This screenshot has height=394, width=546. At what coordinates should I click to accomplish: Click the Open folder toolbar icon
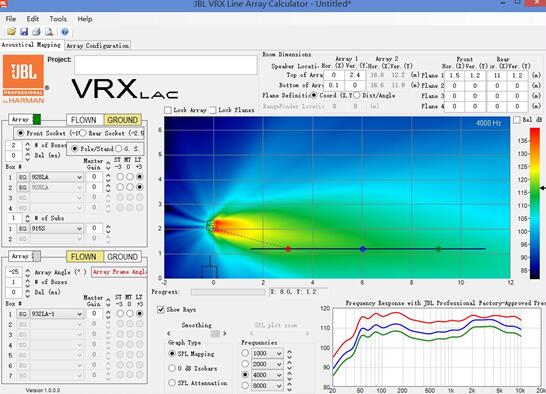[x=11, y=32]
